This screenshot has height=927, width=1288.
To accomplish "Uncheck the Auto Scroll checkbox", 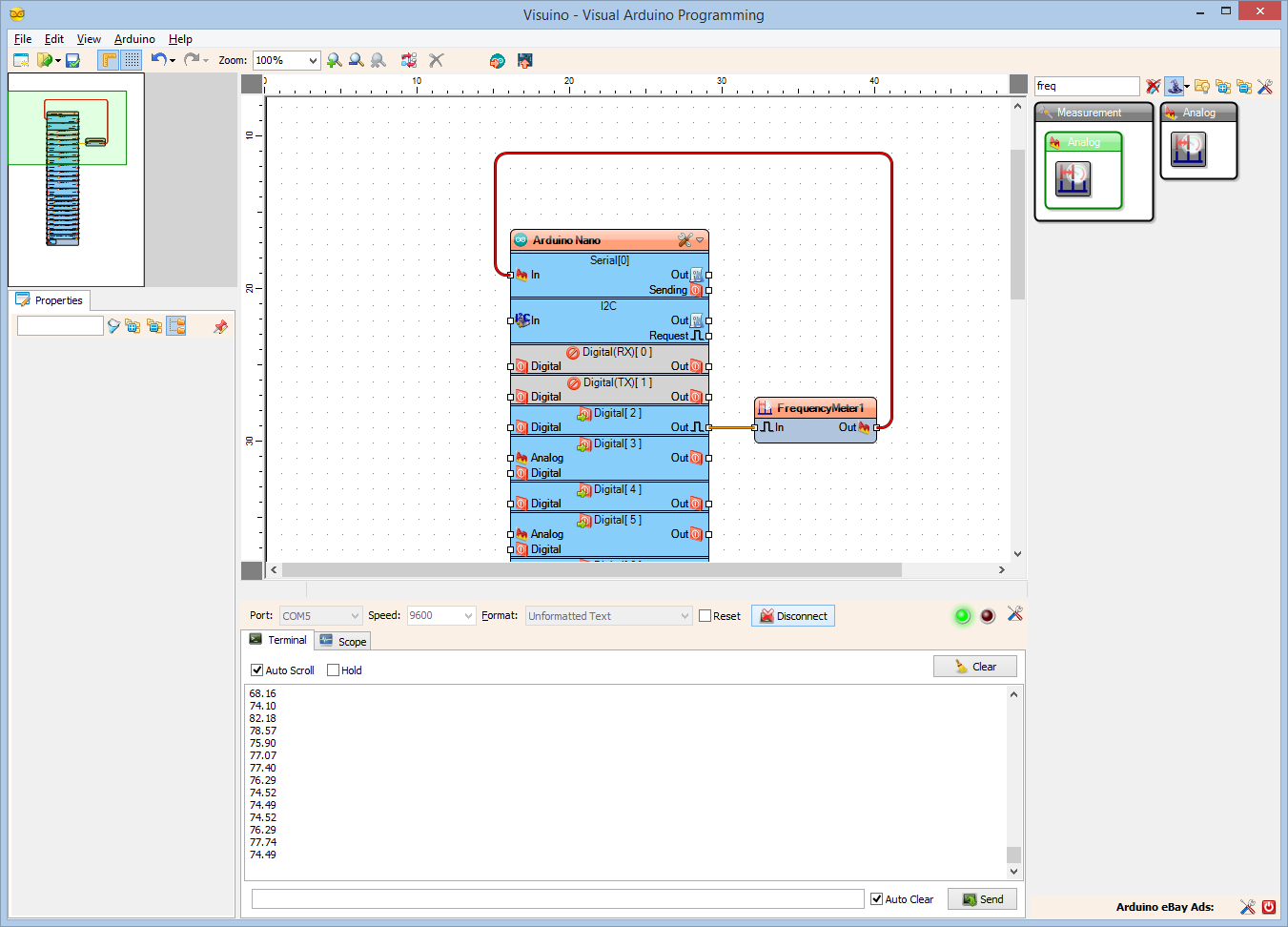I will (256, 669).
